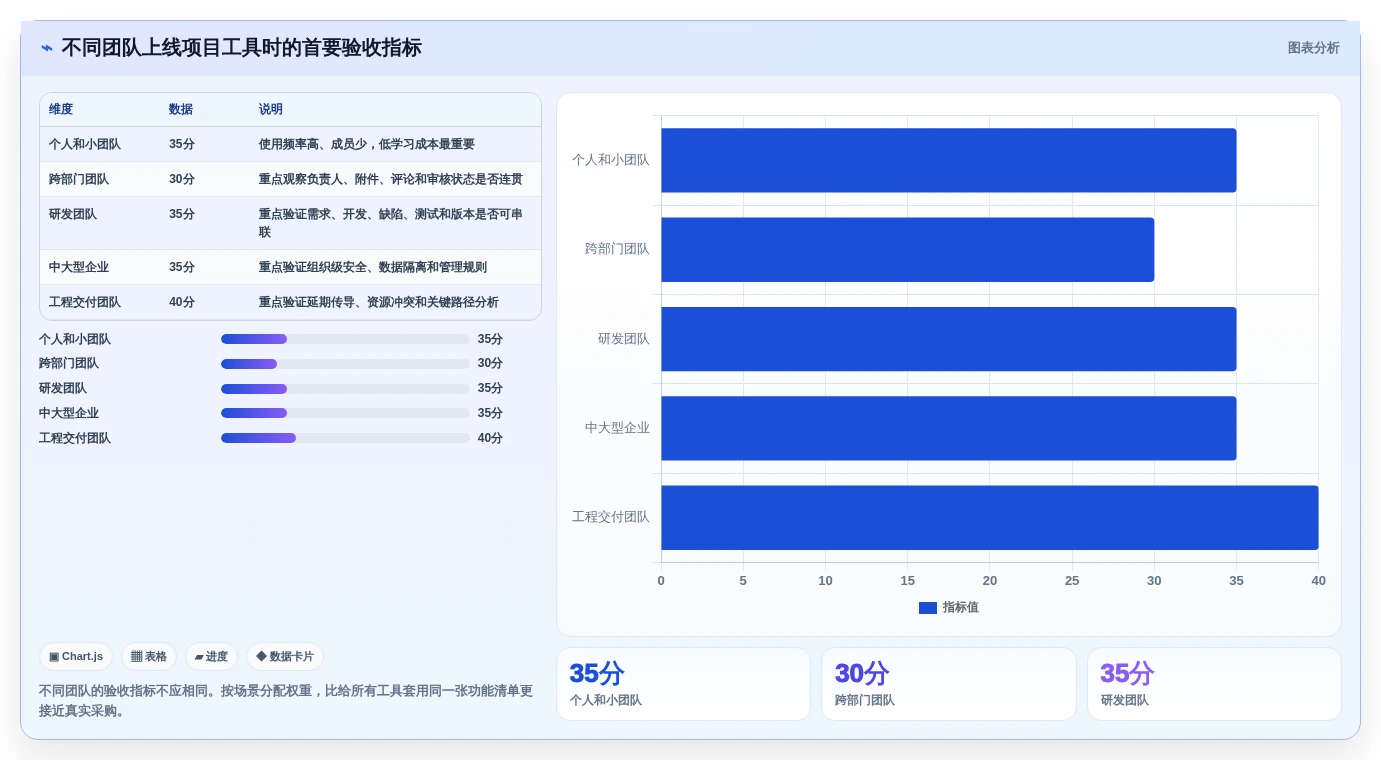Viewport: 1381px width, 760px height.
Task: Click the 图表分析 label in header
Action: [x=1313, y=48]
